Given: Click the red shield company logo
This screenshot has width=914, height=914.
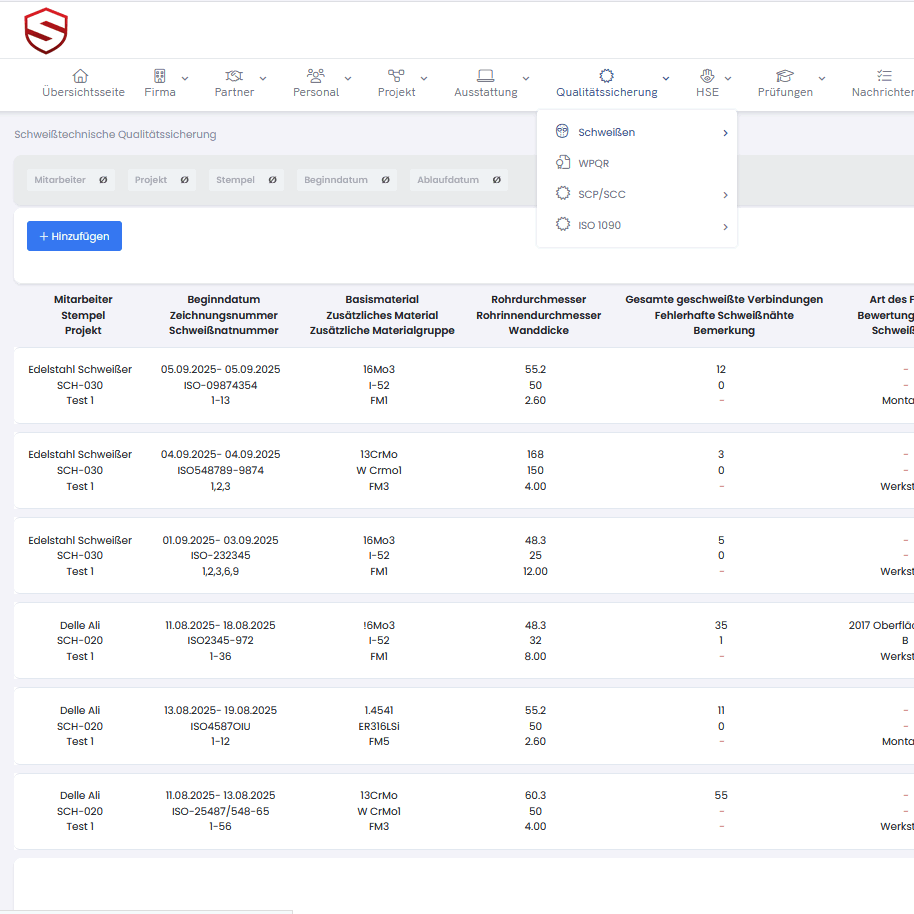Looking at the screenshot, I should (46, 31).
